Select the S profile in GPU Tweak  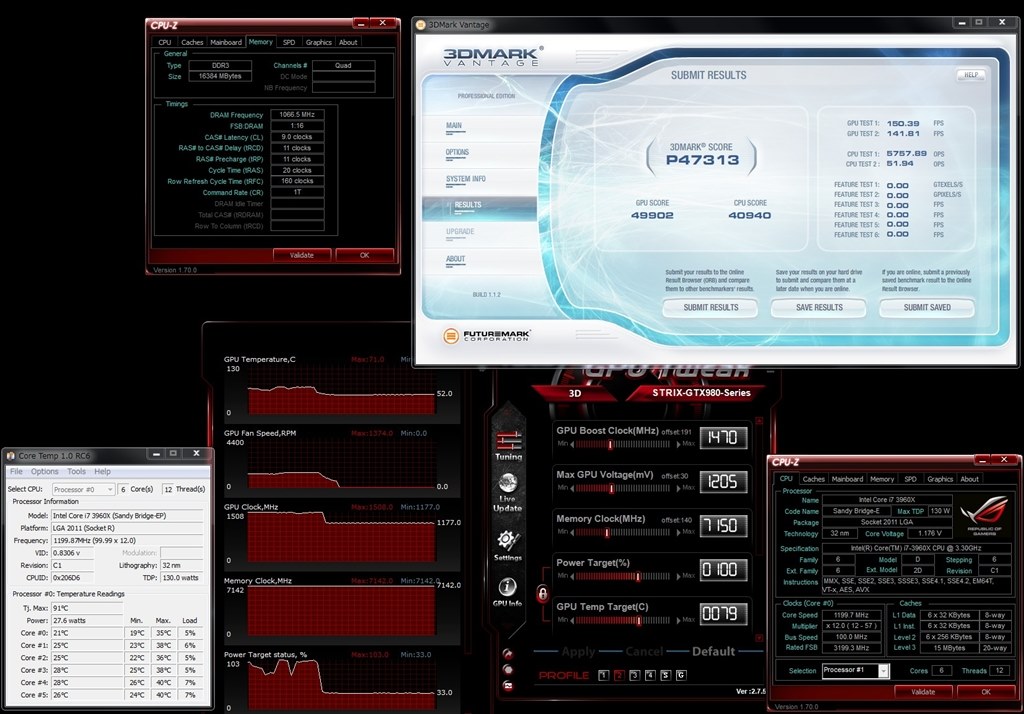pos(665,675)
